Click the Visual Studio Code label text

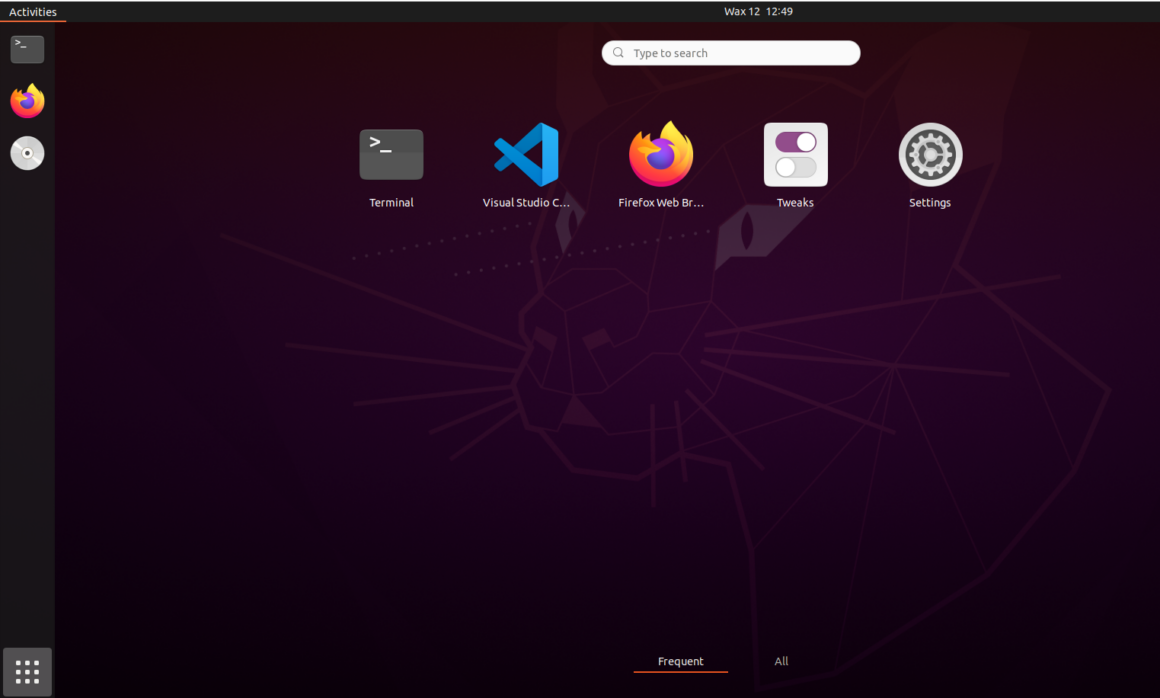coord(526,202)
